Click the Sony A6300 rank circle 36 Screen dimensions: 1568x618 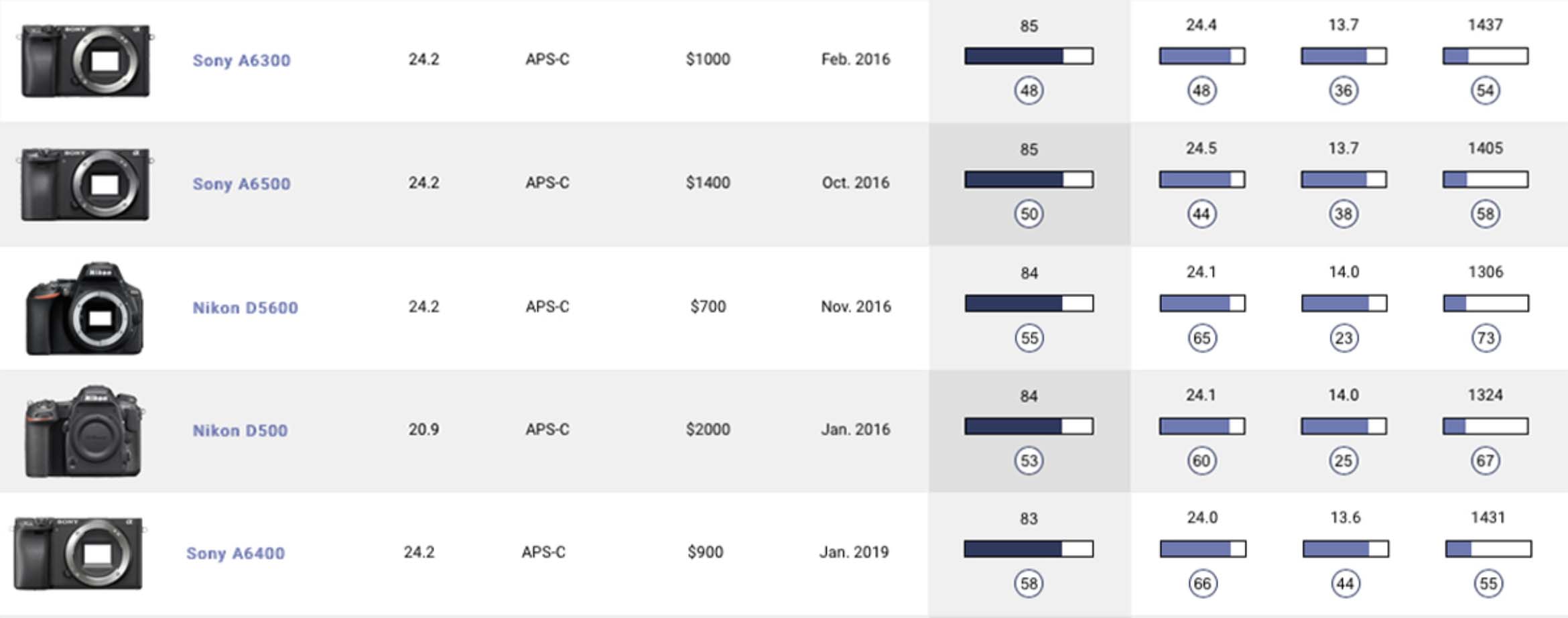click(1344, 90)
